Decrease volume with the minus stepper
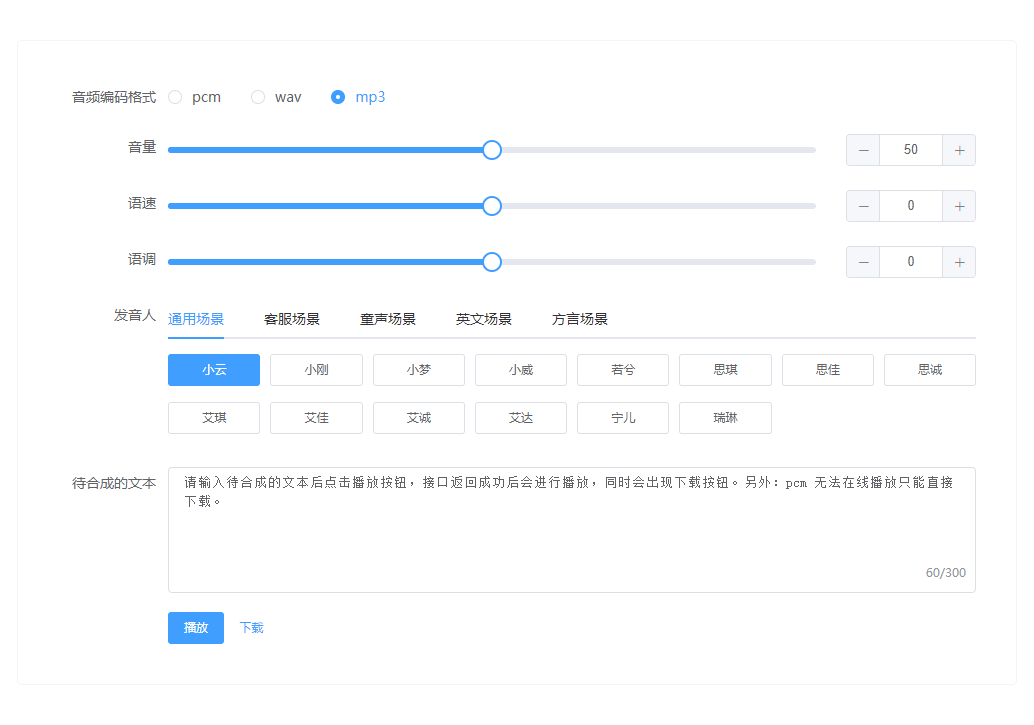The image size is (1034, 725). click(x=863, y=150)
